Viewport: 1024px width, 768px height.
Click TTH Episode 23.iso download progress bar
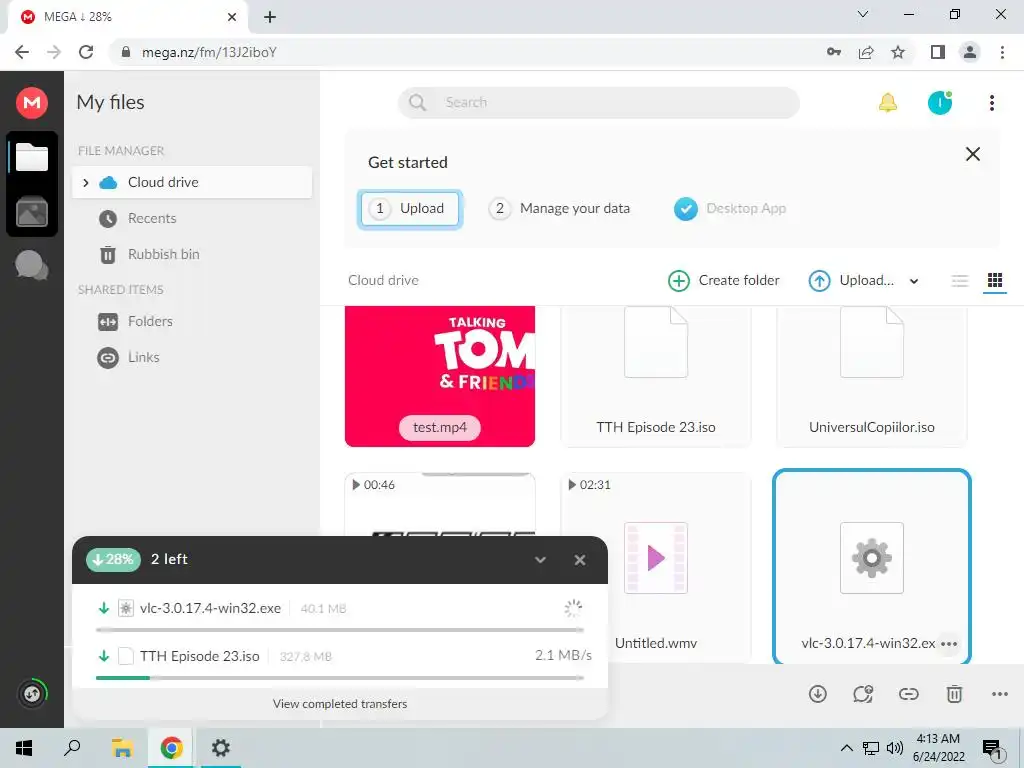pos(340,678)
